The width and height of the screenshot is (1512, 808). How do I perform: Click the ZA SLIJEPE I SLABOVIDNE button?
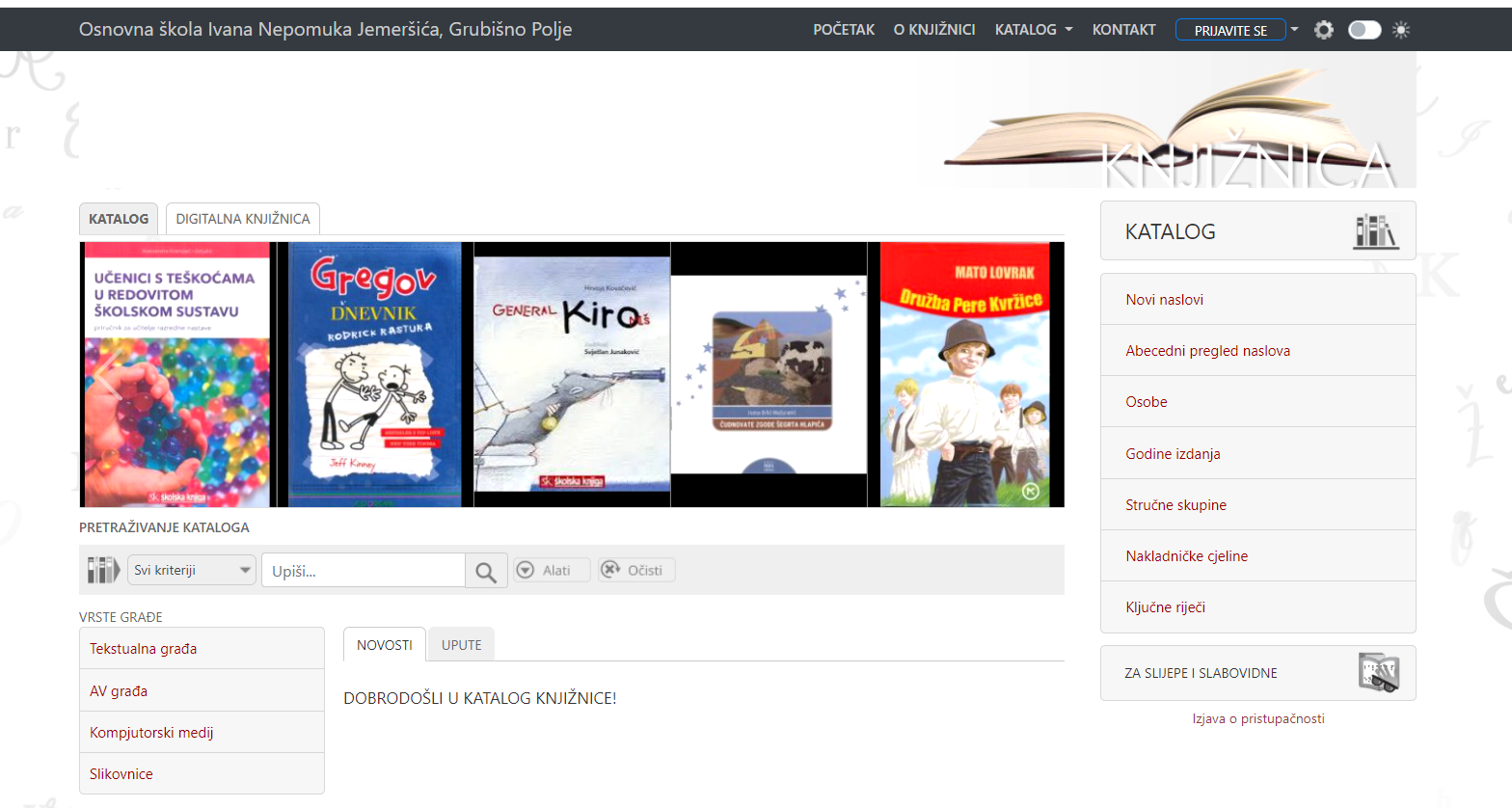pyautogui.click(x=1257, y=673)
